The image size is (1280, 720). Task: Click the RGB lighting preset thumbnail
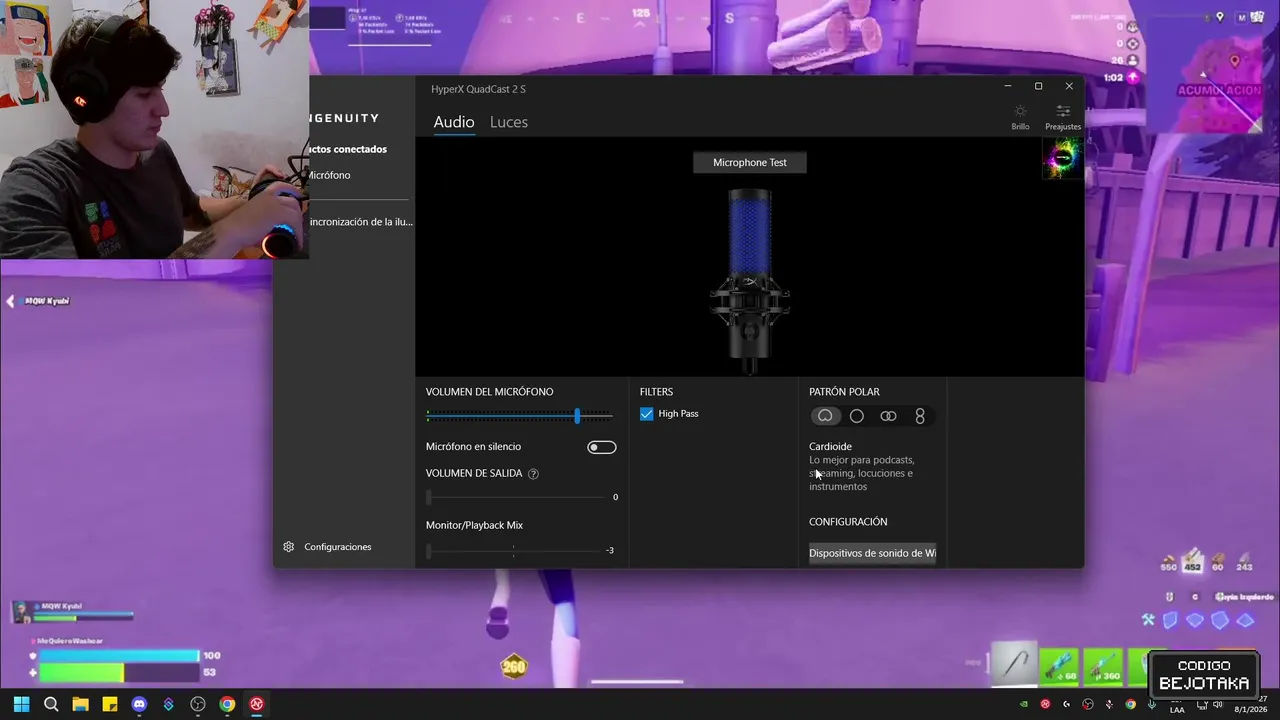pyautogui.click(x=1062, y=158)
